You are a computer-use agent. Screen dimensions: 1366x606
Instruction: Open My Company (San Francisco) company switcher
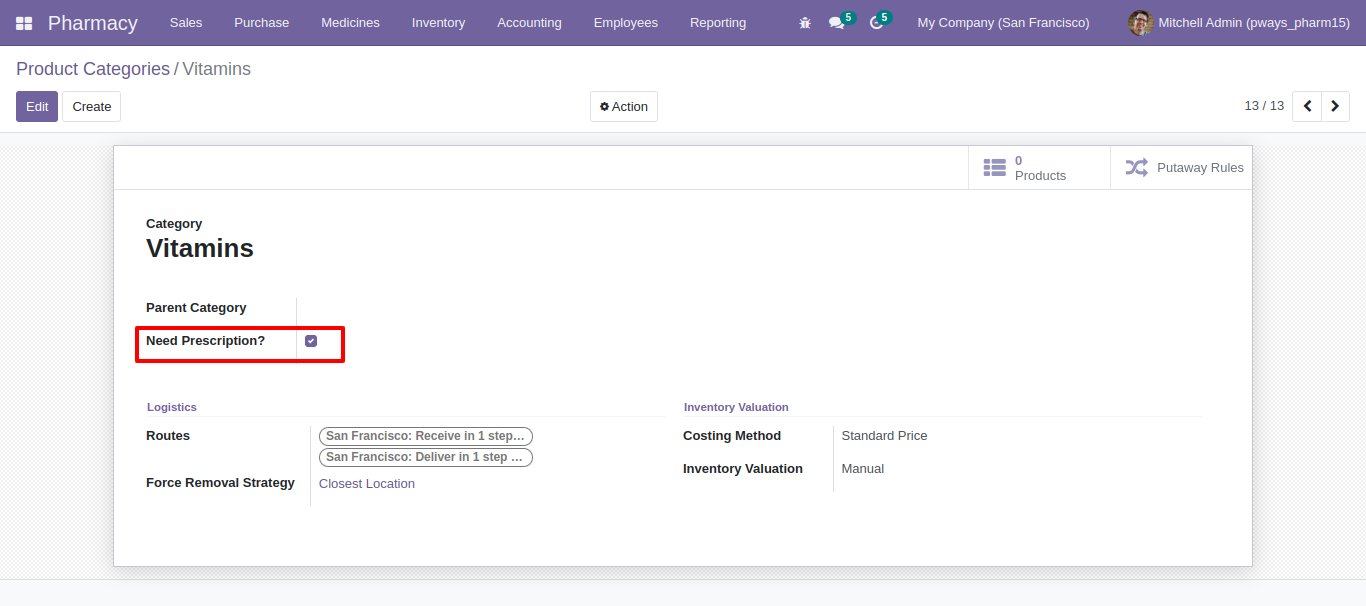click(x=1003, y=23)
